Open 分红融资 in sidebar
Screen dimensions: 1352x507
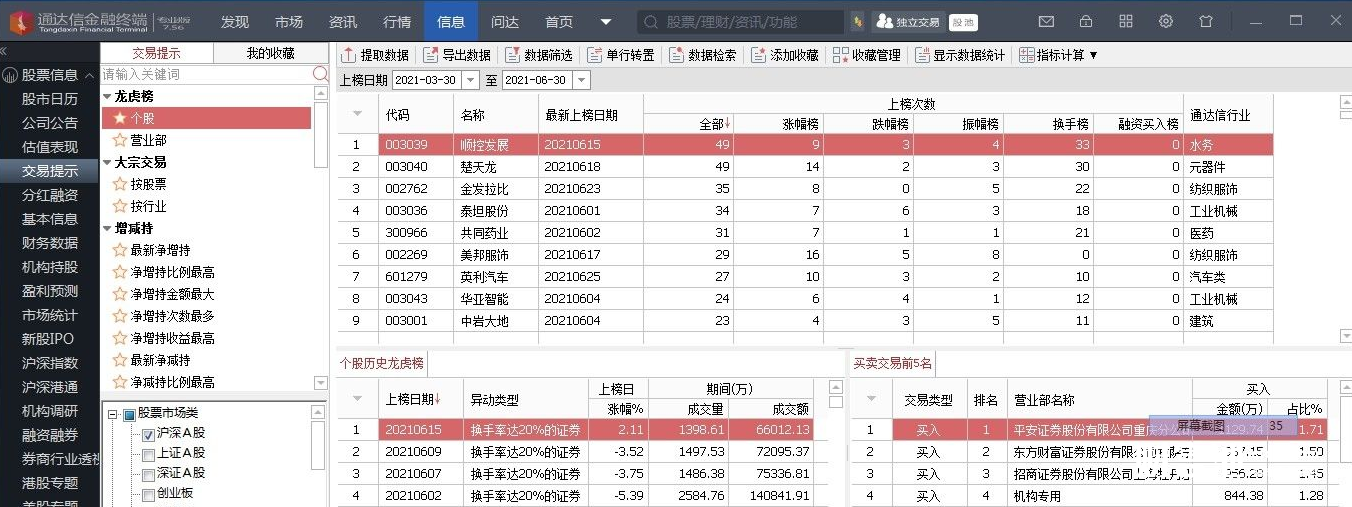[x=50, y=195]
